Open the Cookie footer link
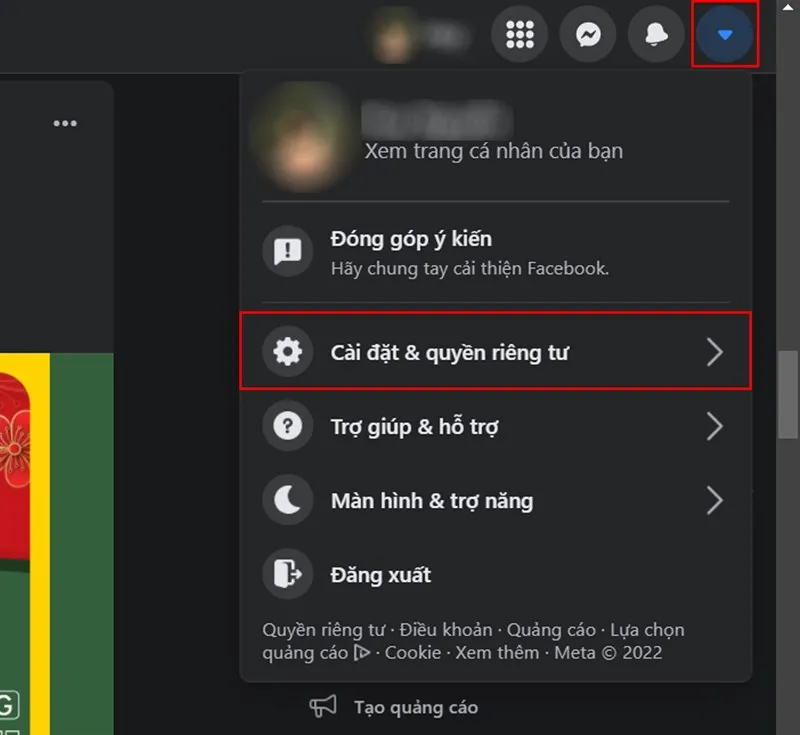The width and height of the screenshot is (800, 735). click(x=412, y=652)
